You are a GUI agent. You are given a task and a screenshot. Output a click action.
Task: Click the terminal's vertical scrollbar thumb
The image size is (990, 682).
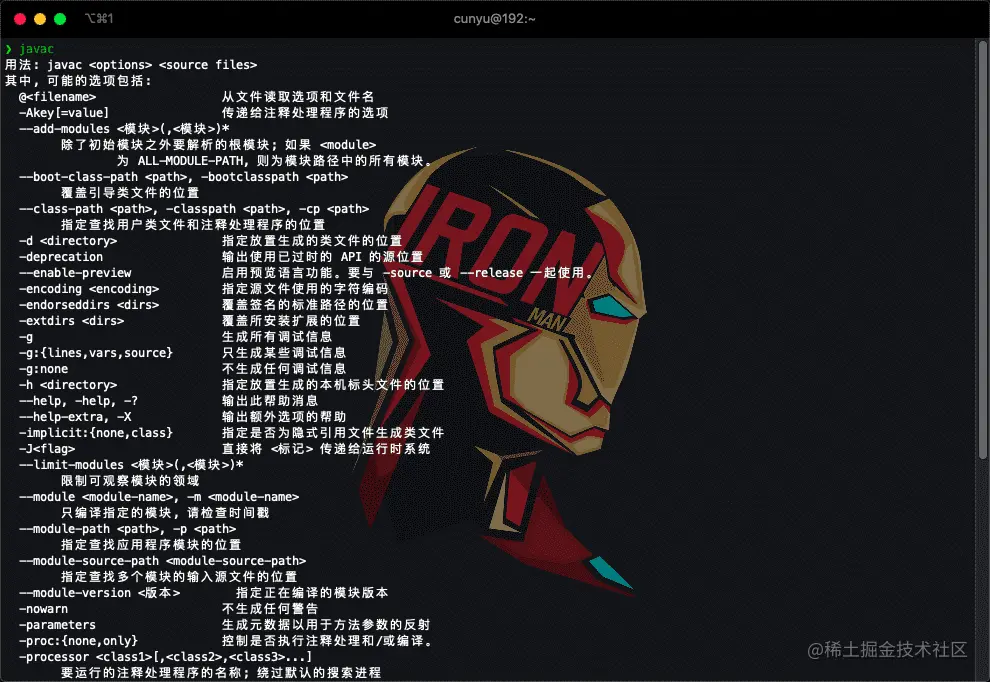click(x=982, y=249)
